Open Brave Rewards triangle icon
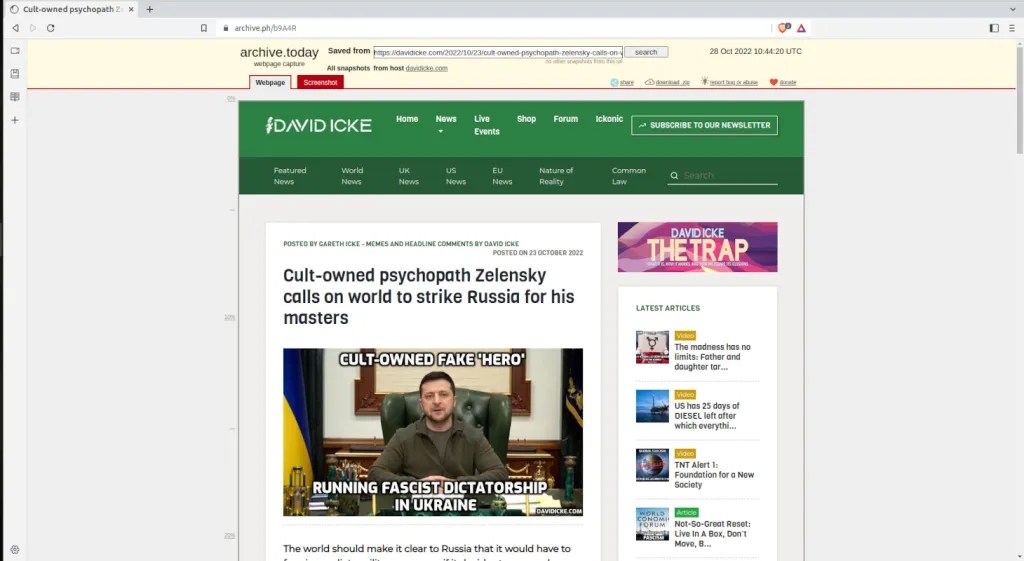Screen dimensions: 1024x561 801,28
